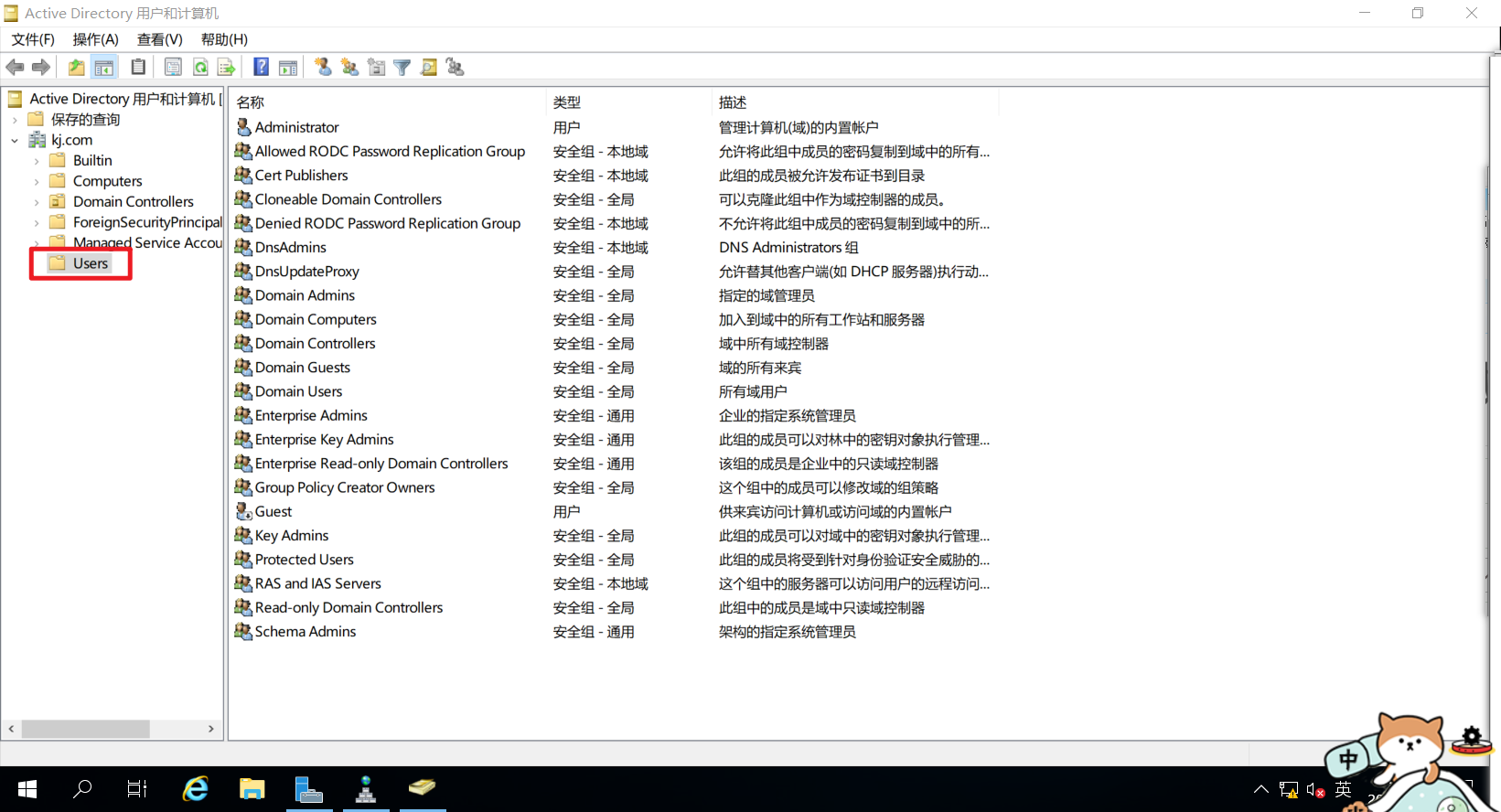
Task: Click the Find objects toolbar icon
Action: (x=429, y=67)
